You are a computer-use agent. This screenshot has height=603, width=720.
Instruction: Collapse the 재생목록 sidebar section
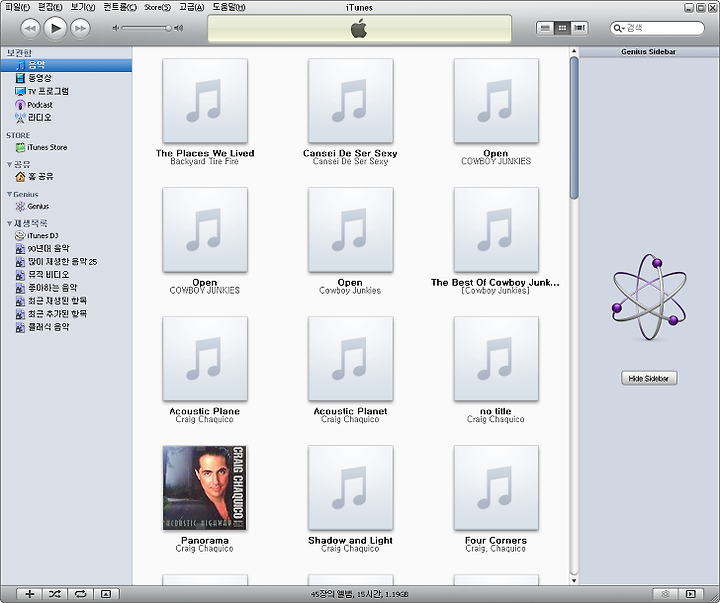click(9, 224)
